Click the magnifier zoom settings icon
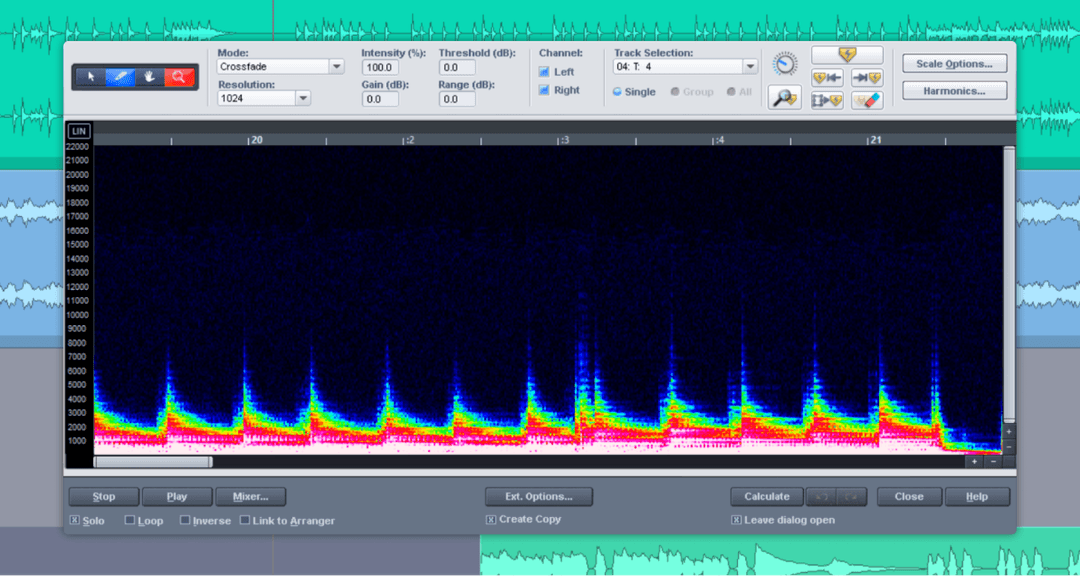 [x=786, y=99]
